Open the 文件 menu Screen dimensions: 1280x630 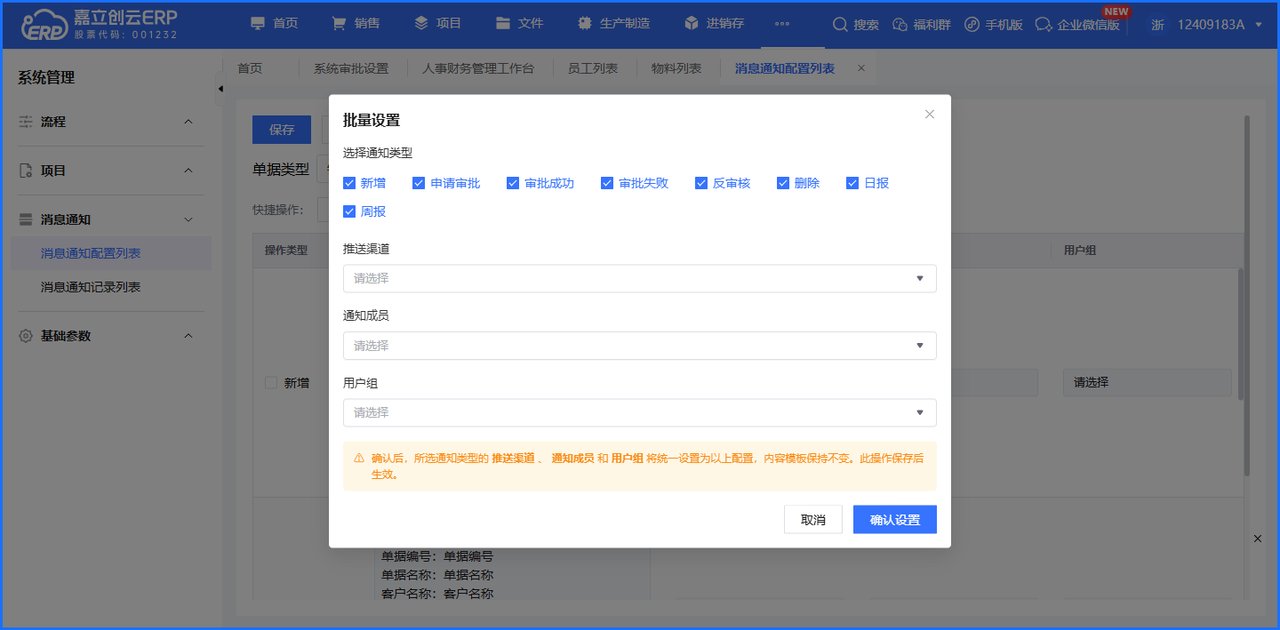pos(520,24)
